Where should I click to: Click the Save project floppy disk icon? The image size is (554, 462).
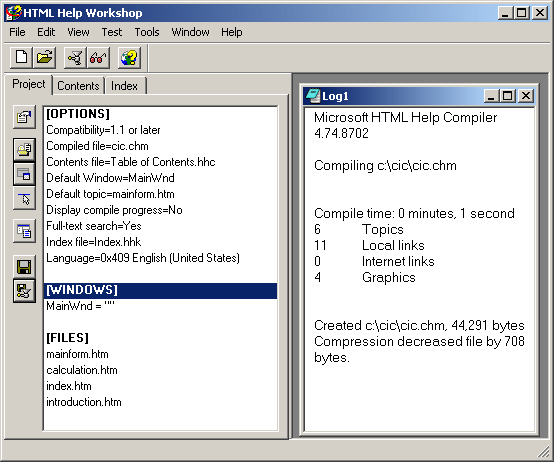pos(24,267)
